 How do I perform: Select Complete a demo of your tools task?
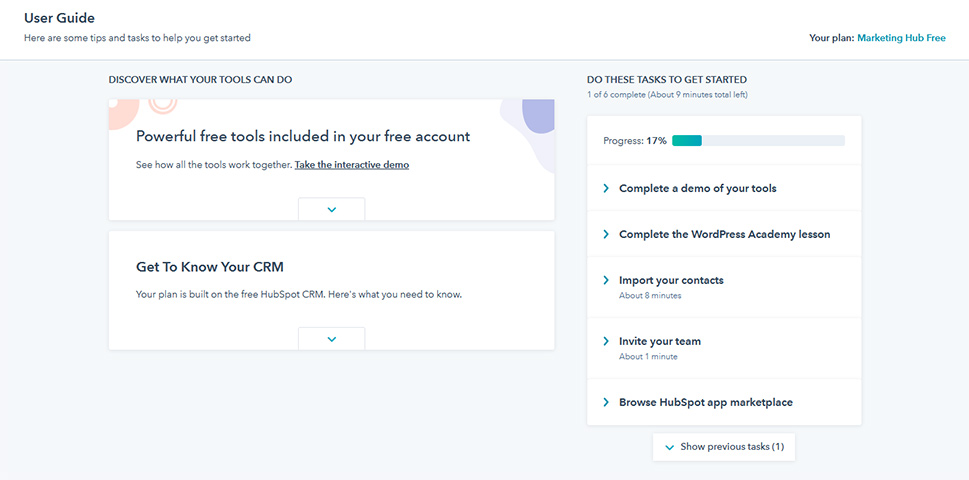pyautogui.click(x=724, y=188)
